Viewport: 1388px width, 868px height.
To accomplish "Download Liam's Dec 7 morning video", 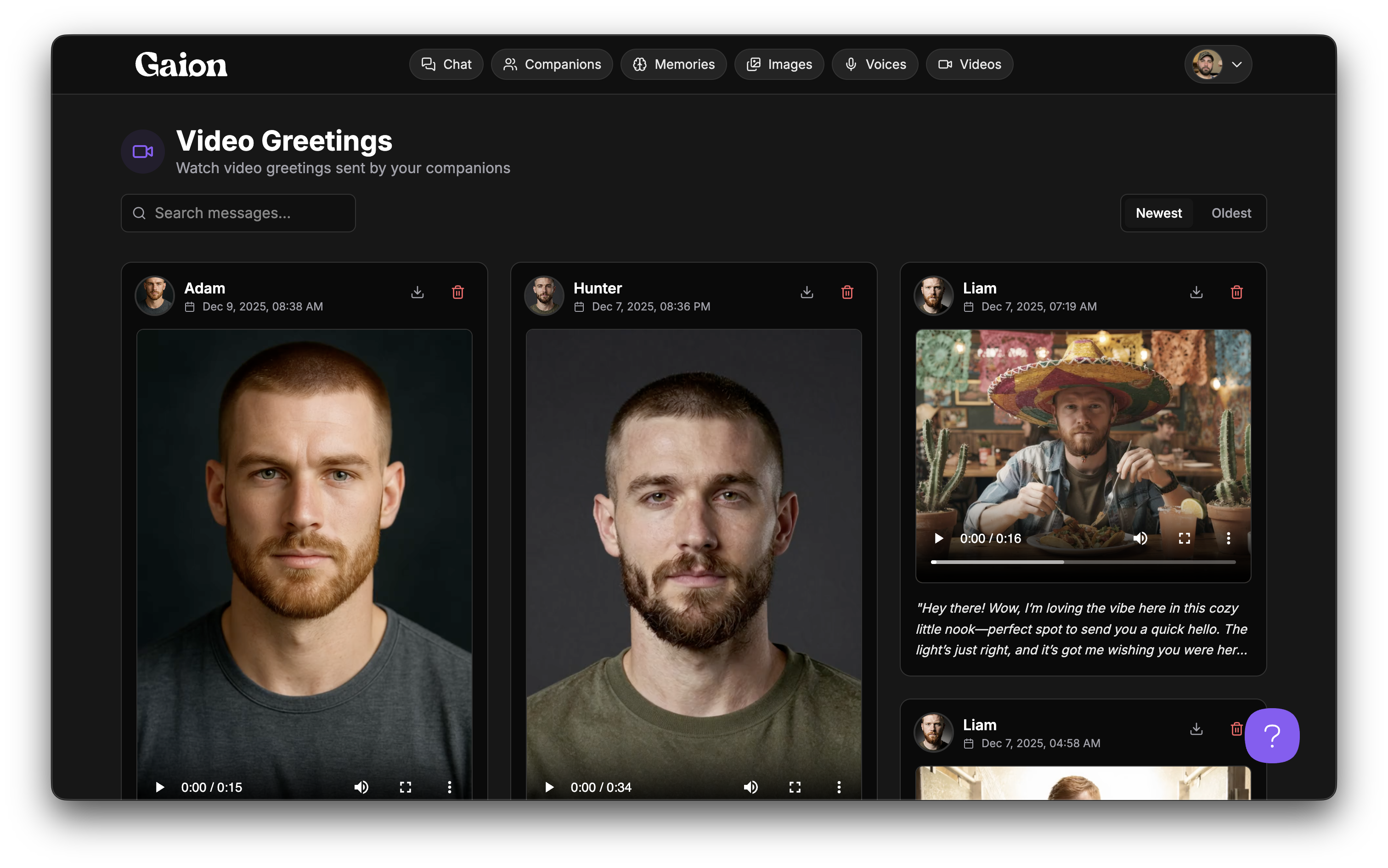I will coord(1196,292).
